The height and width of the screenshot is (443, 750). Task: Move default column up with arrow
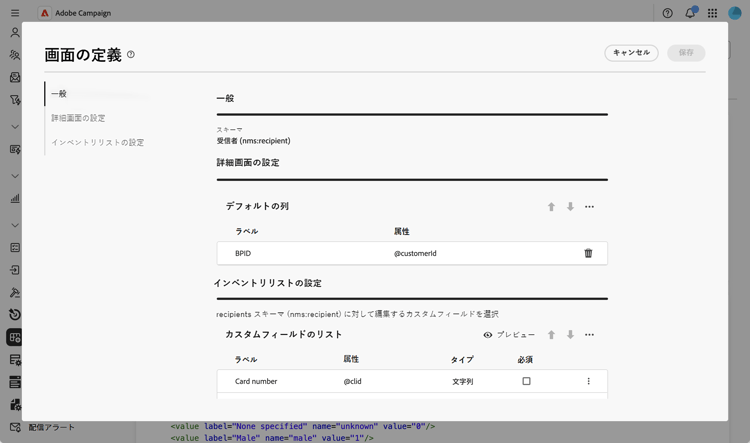[x=551, y=207]
